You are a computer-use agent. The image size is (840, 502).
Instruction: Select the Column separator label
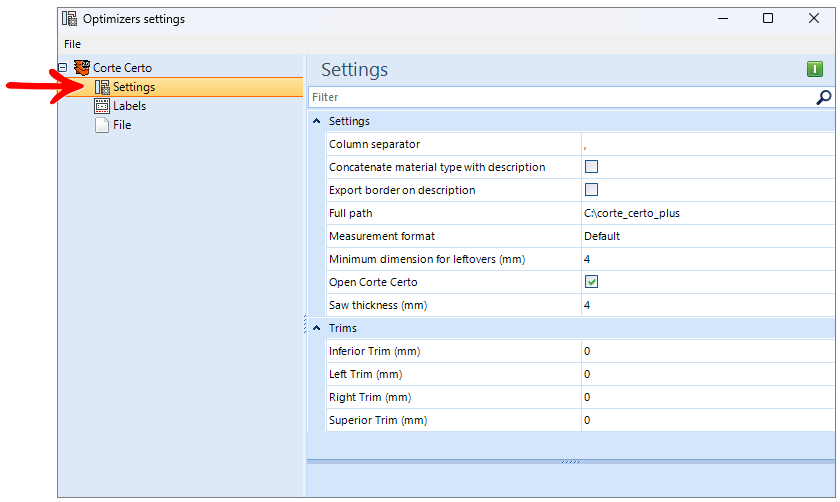(374, 144)
